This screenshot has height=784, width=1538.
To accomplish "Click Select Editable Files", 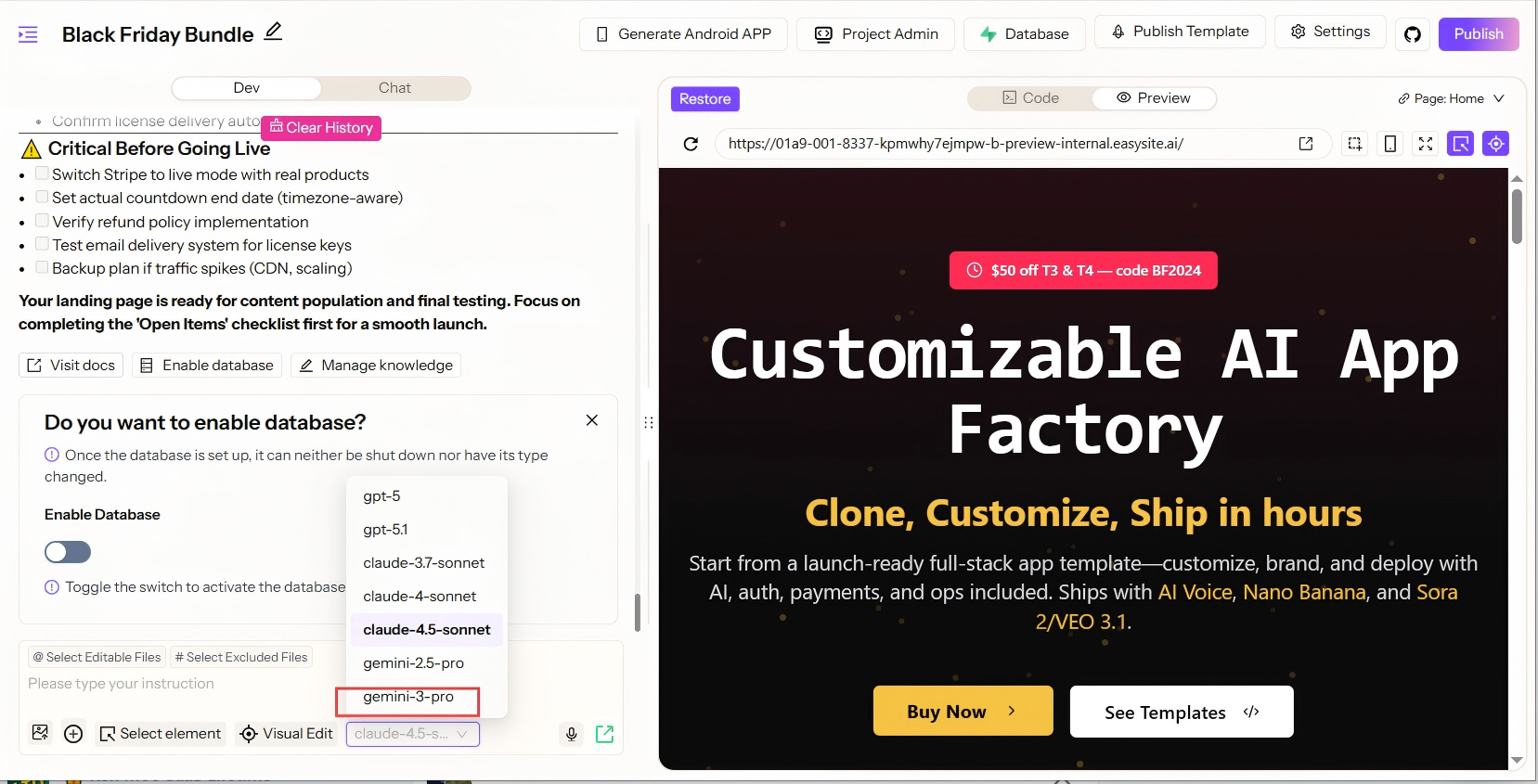I will (97, 657).
